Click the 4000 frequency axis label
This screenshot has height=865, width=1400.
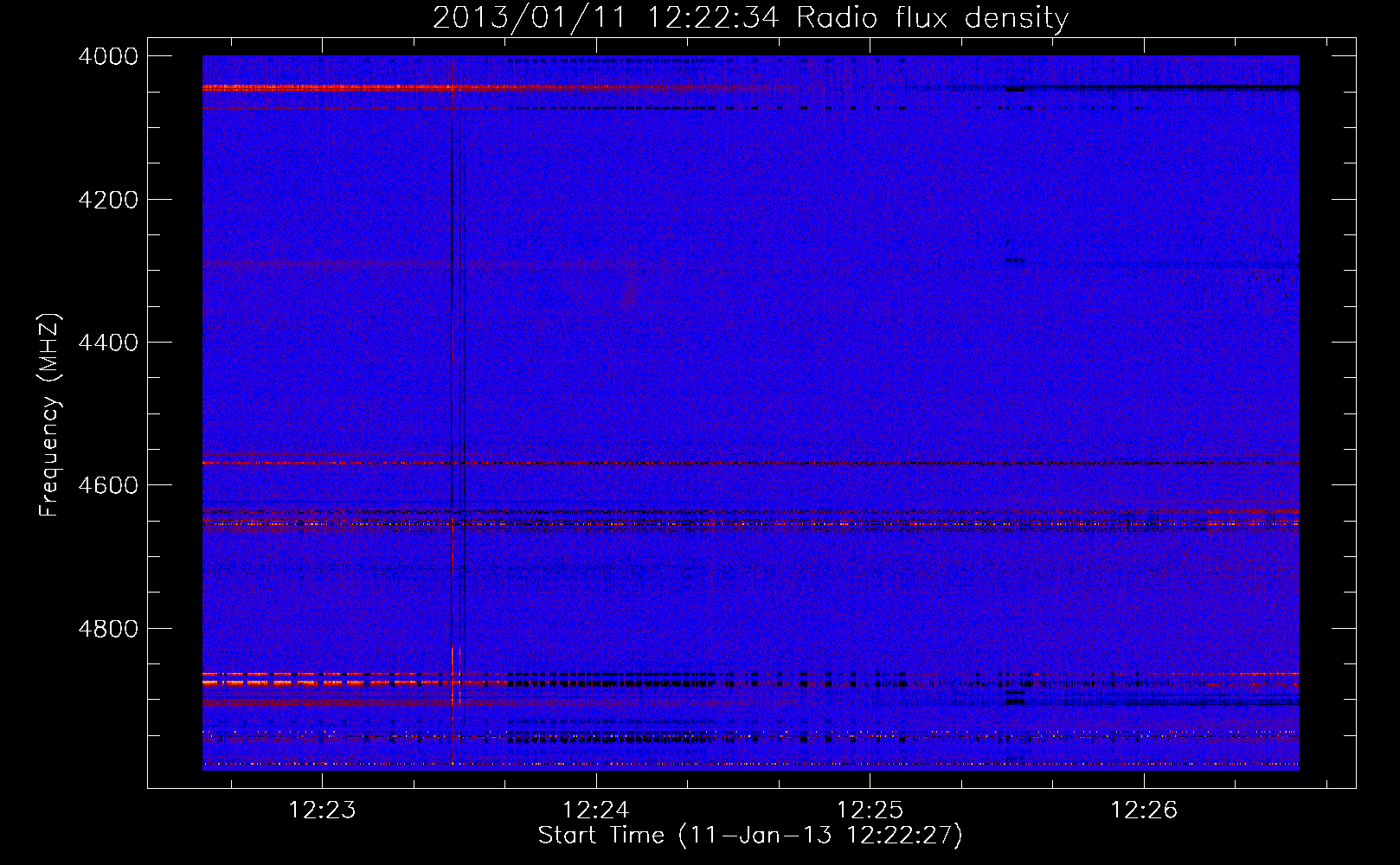click(x=108, y=56)
